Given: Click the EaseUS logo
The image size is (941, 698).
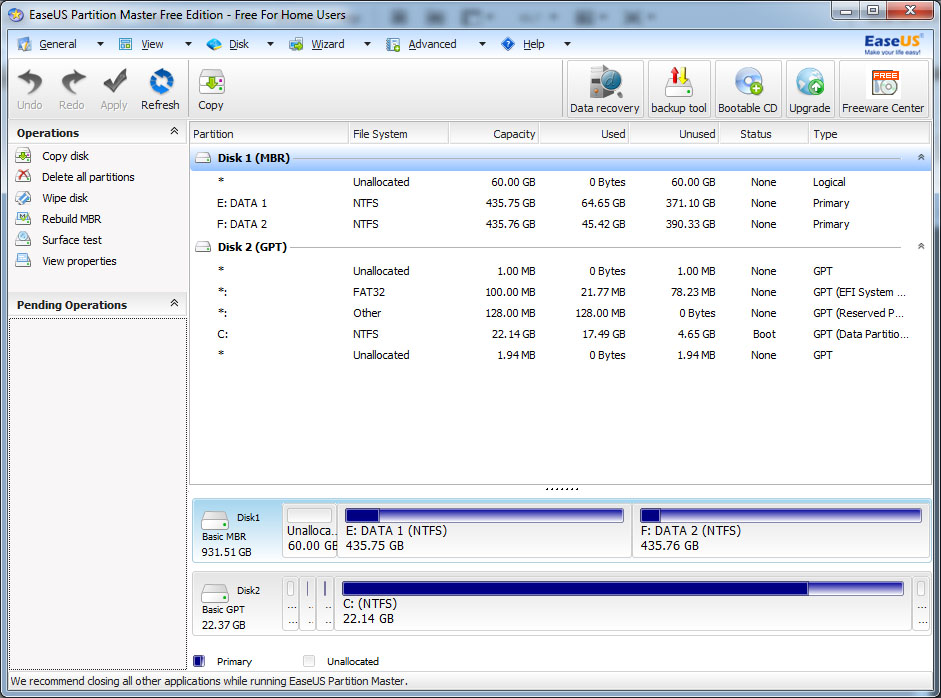Looking at the screenshot, I should pos(892,44).
